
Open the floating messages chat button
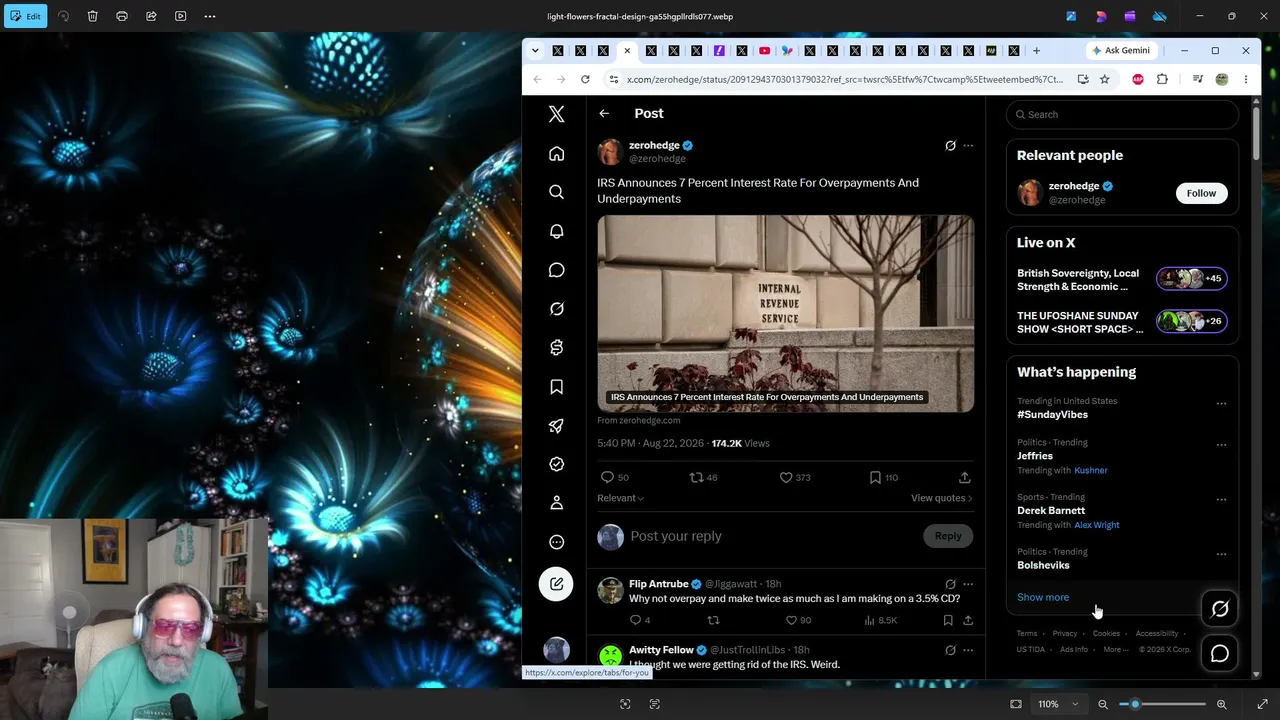(x=1220, y=654)
